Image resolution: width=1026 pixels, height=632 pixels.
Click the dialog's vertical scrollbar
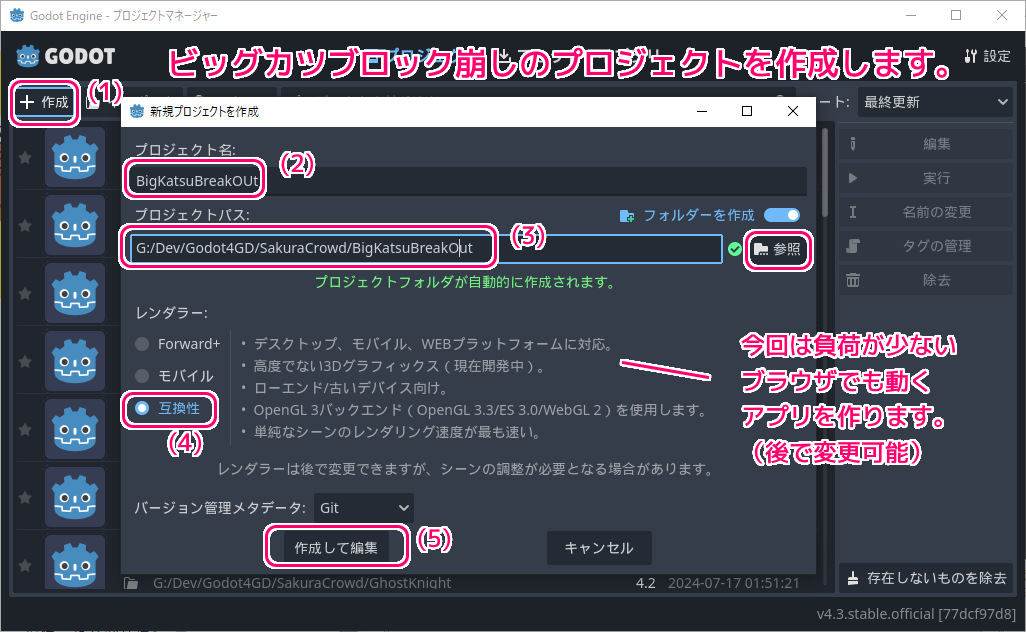[x=825, y=173]
